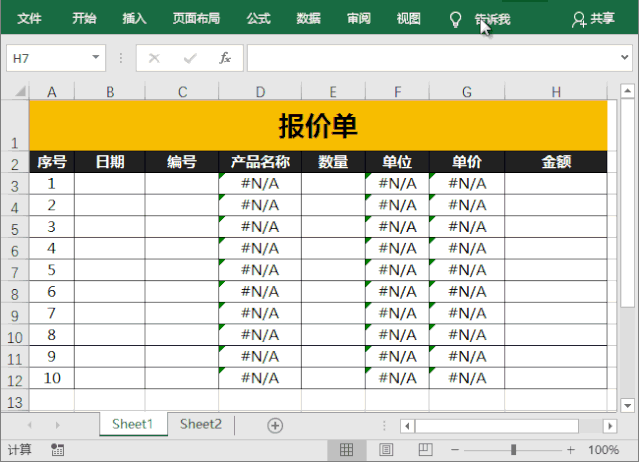Click the 共享 share button

click(593, 19)
